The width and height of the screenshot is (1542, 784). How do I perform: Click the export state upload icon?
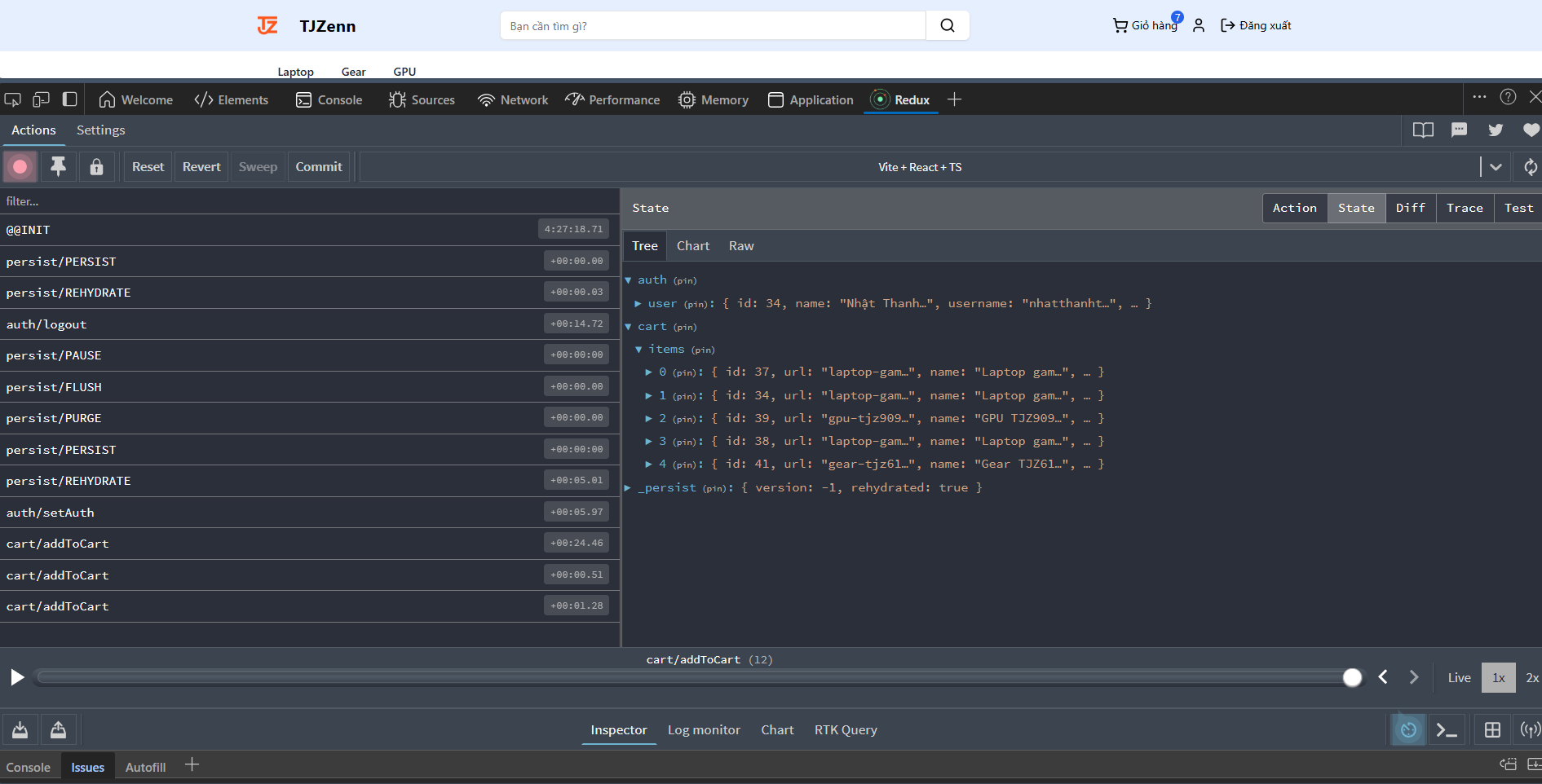(x=59, y=730)
